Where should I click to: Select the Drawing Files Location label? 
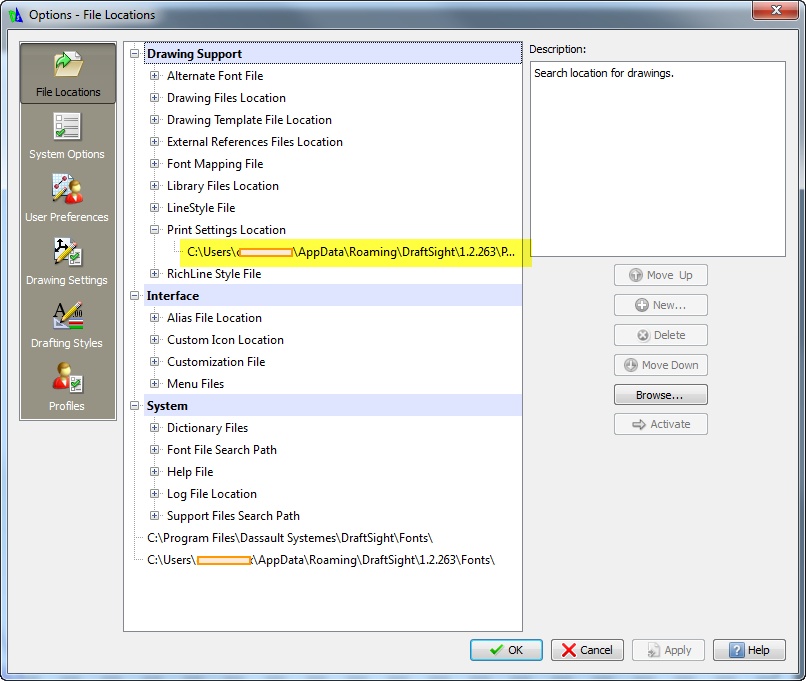[226, 98]
